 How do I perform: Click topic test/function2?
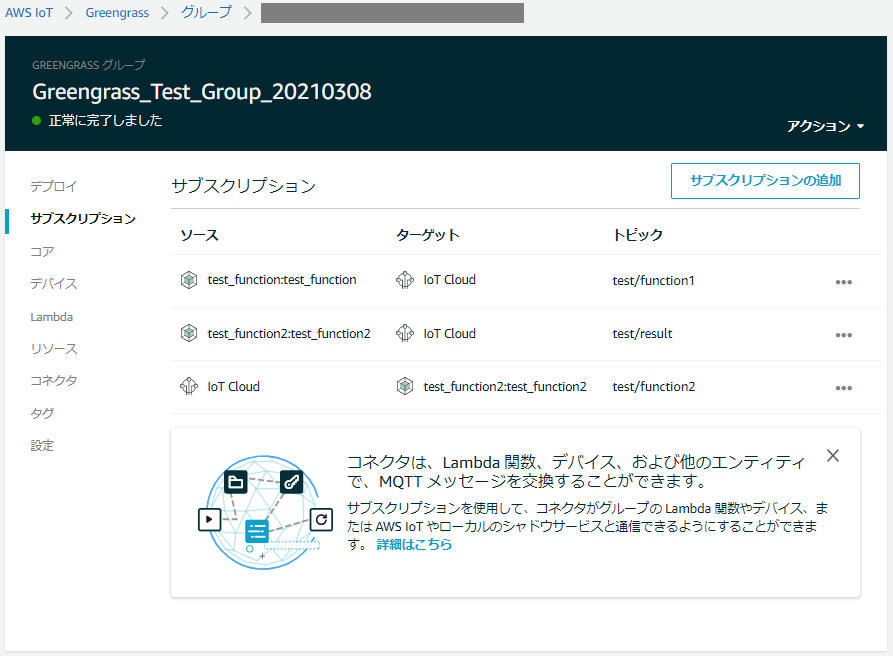(x=654, y=387)
